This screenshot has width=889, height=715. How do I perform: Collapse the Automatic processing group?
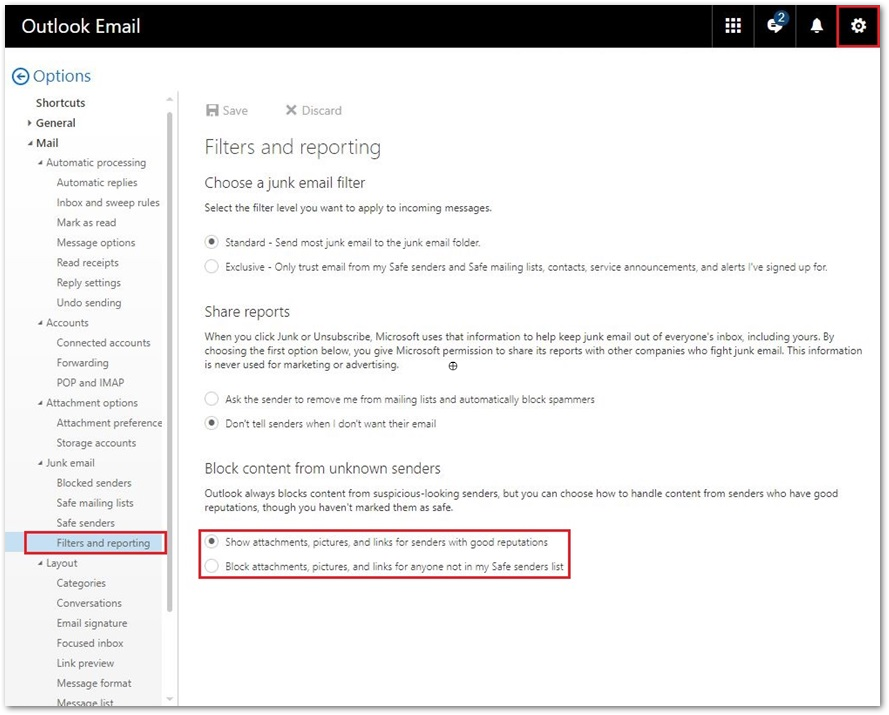(x=40, y=163)
